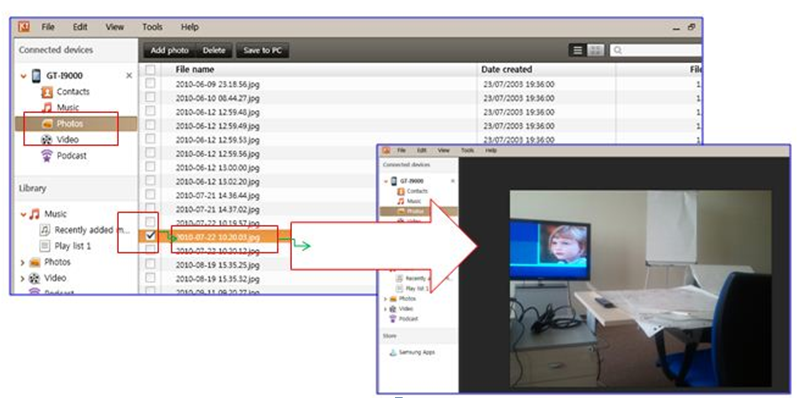Click the photo search field
The image size is (798, 398).
[x=656, y=50]
